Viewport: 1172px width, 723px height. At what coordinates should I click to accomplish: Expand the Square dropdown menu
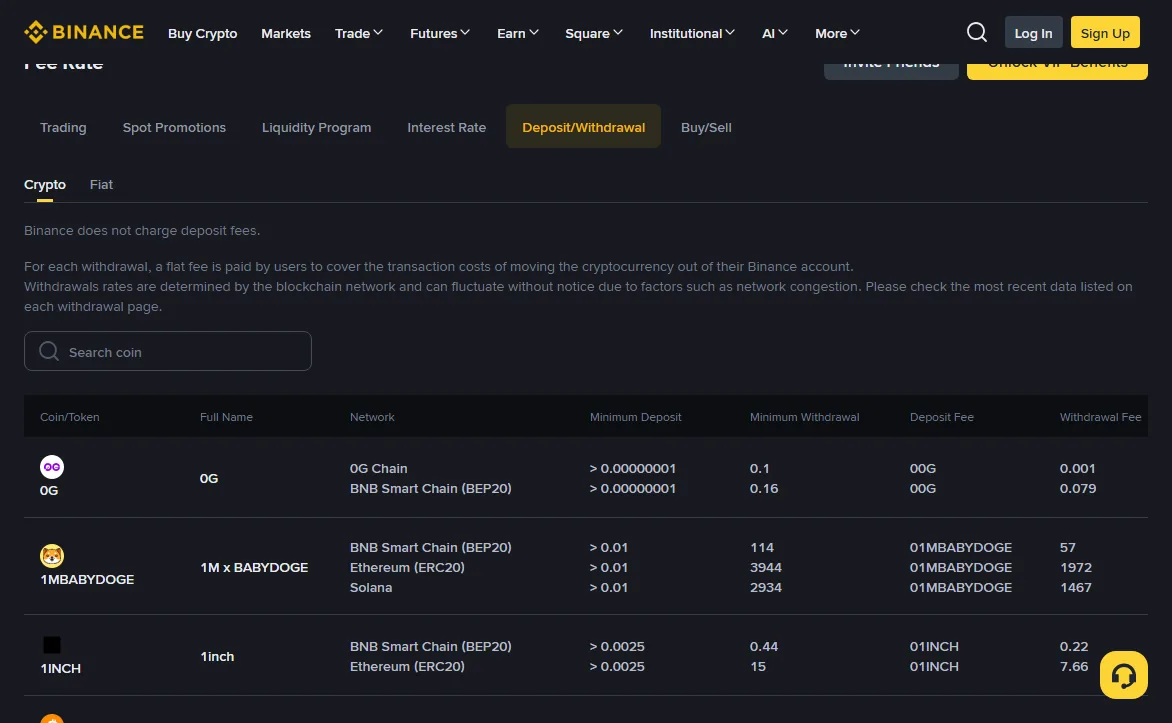coord(593,33)
